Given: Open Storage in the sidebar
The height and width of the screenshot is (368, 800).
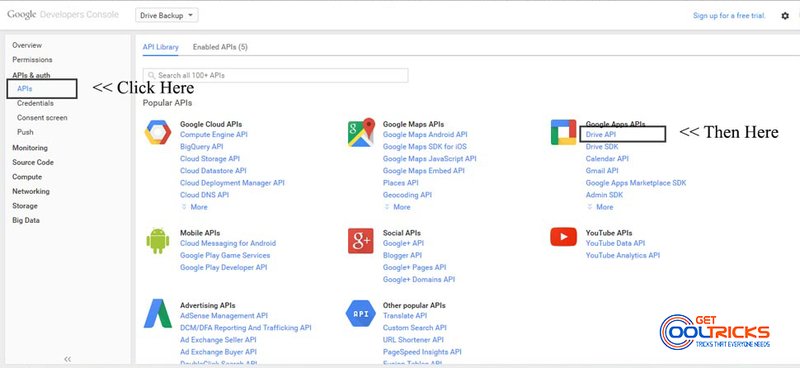Looking at the screenshot, I should 24,206.
